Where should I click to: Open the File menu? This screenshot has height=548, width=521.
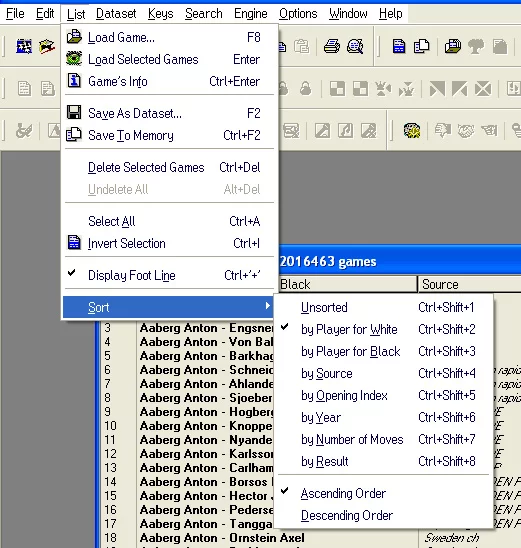[x=15, y=14]
